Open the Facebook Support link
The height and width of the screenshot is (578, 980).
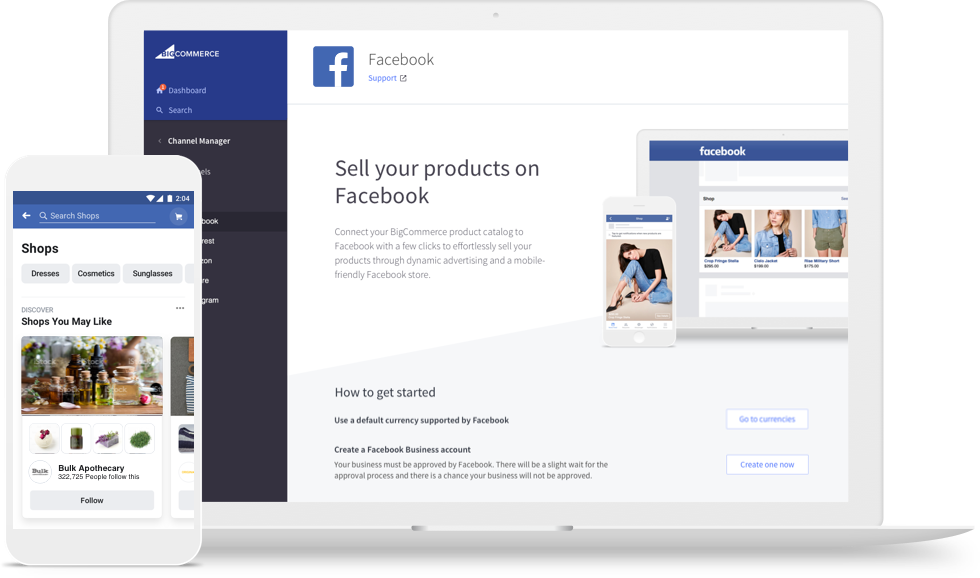(382, 78)
